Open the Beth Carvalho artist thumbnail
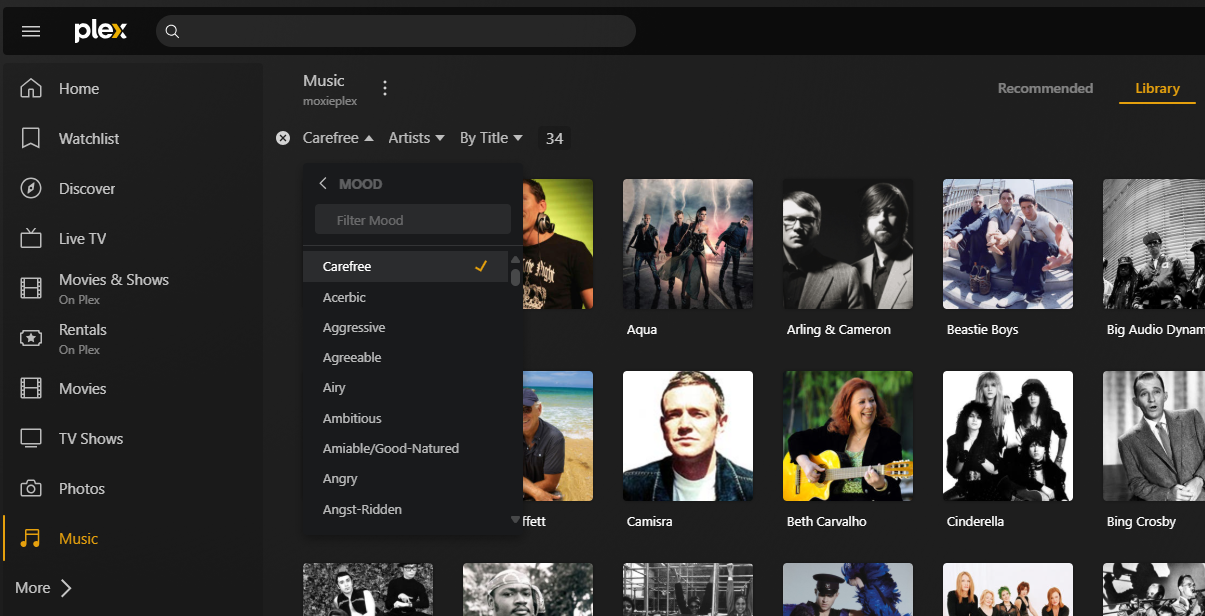 coord(848,436)
